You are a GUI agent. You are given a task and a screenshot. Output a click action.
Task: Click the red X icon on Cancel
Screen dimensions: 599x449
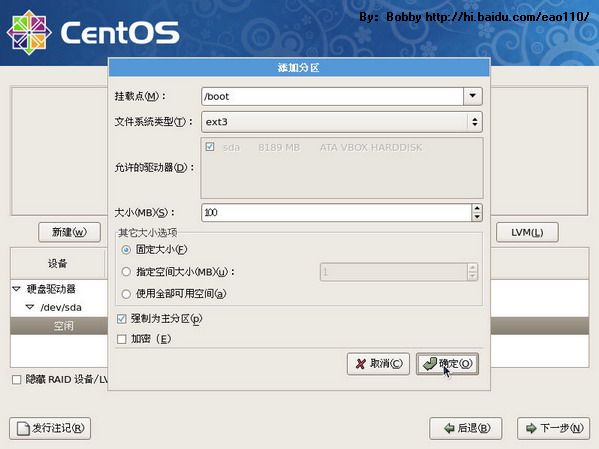(x=360, y=363)
